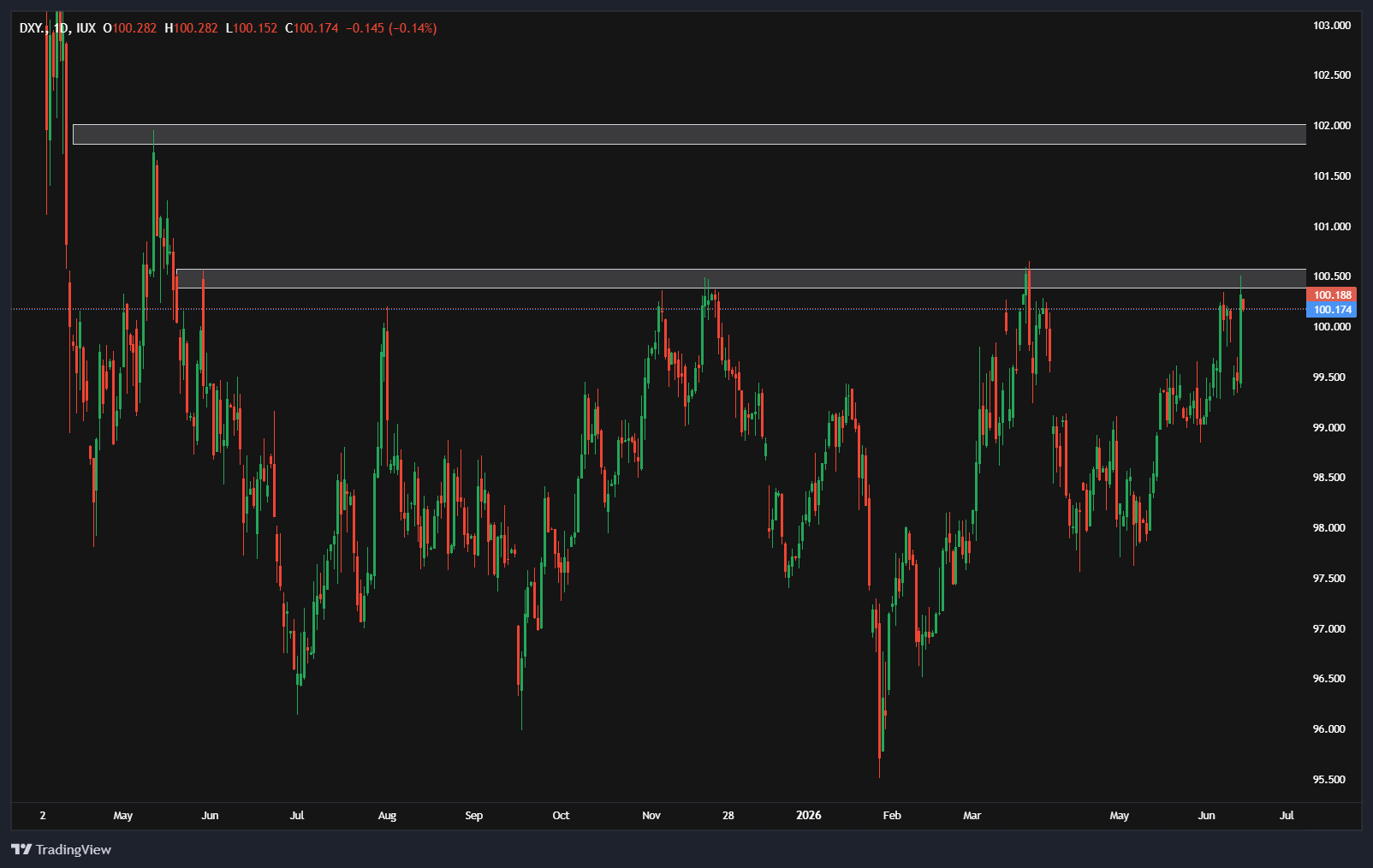
Task: Click the blue 100.174 price tag
Action: click(x=1332, y=310)
